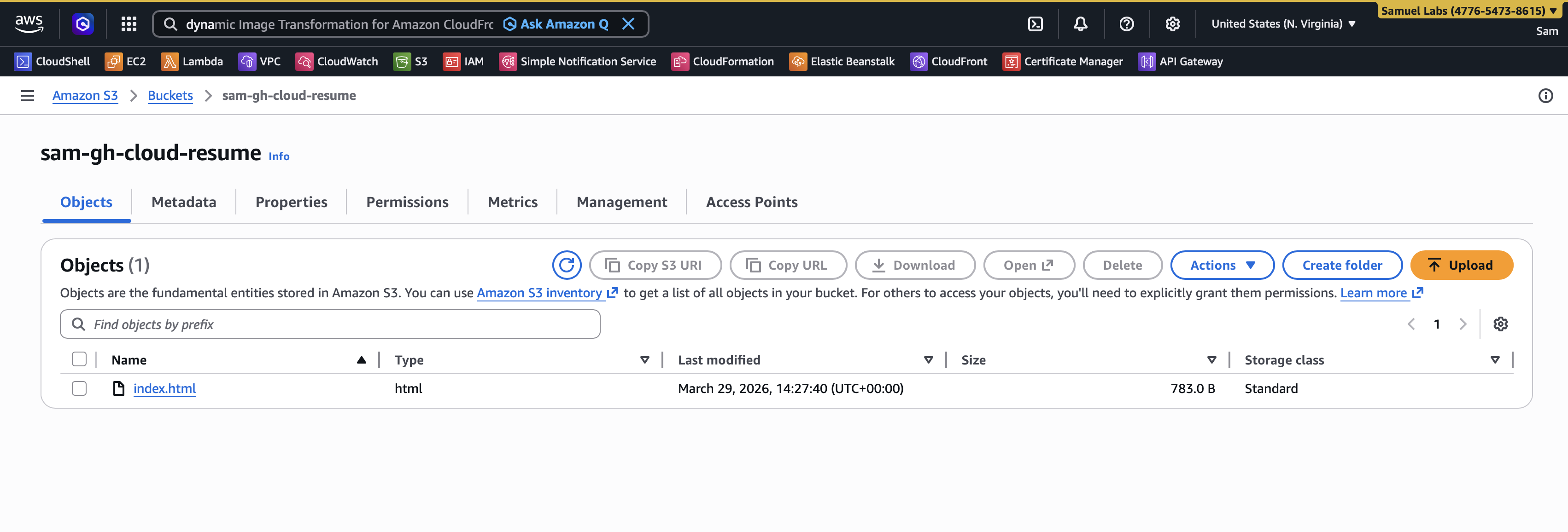Image resolution: width=1568 pixels, height=532 pixels.
Task: Select the index.html row checkbox
Action: click(x=79, y=388)
